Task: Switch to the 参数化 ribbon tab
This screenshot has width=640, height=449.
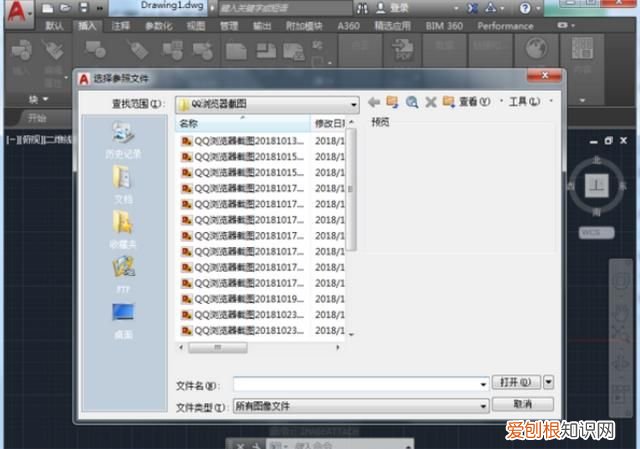Action: click(159, 26)
